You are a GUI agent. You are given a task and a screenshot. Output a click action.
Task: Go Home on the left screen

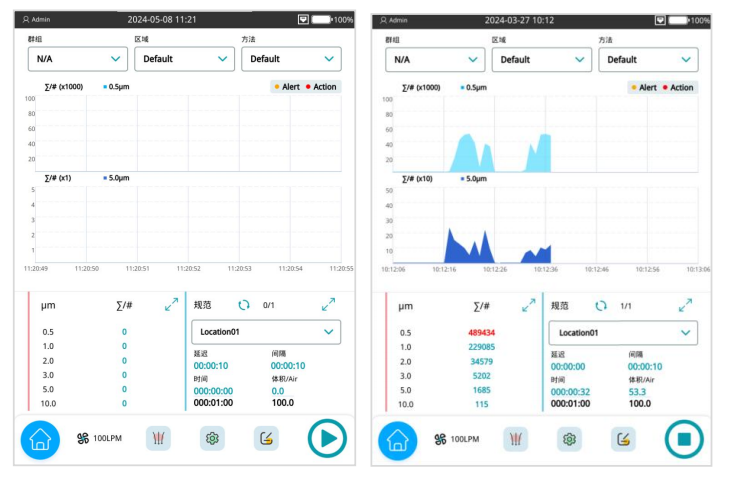point(39,439)
